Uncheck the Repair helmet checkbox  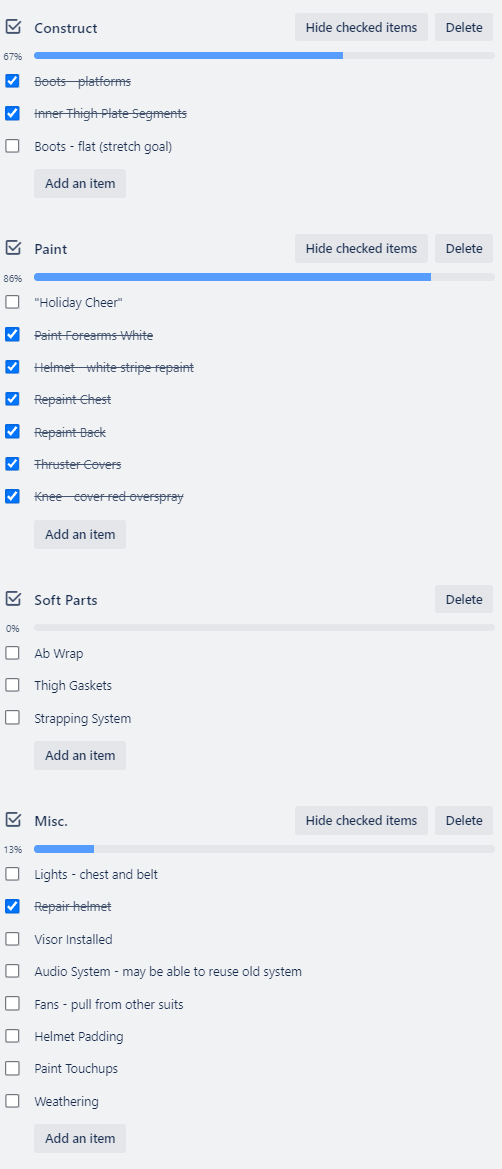12,906
